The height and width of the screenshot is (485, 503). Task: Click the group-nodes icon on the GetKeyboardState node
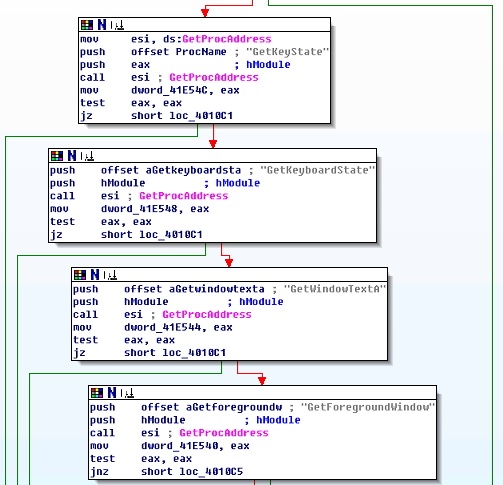point(87,156)
